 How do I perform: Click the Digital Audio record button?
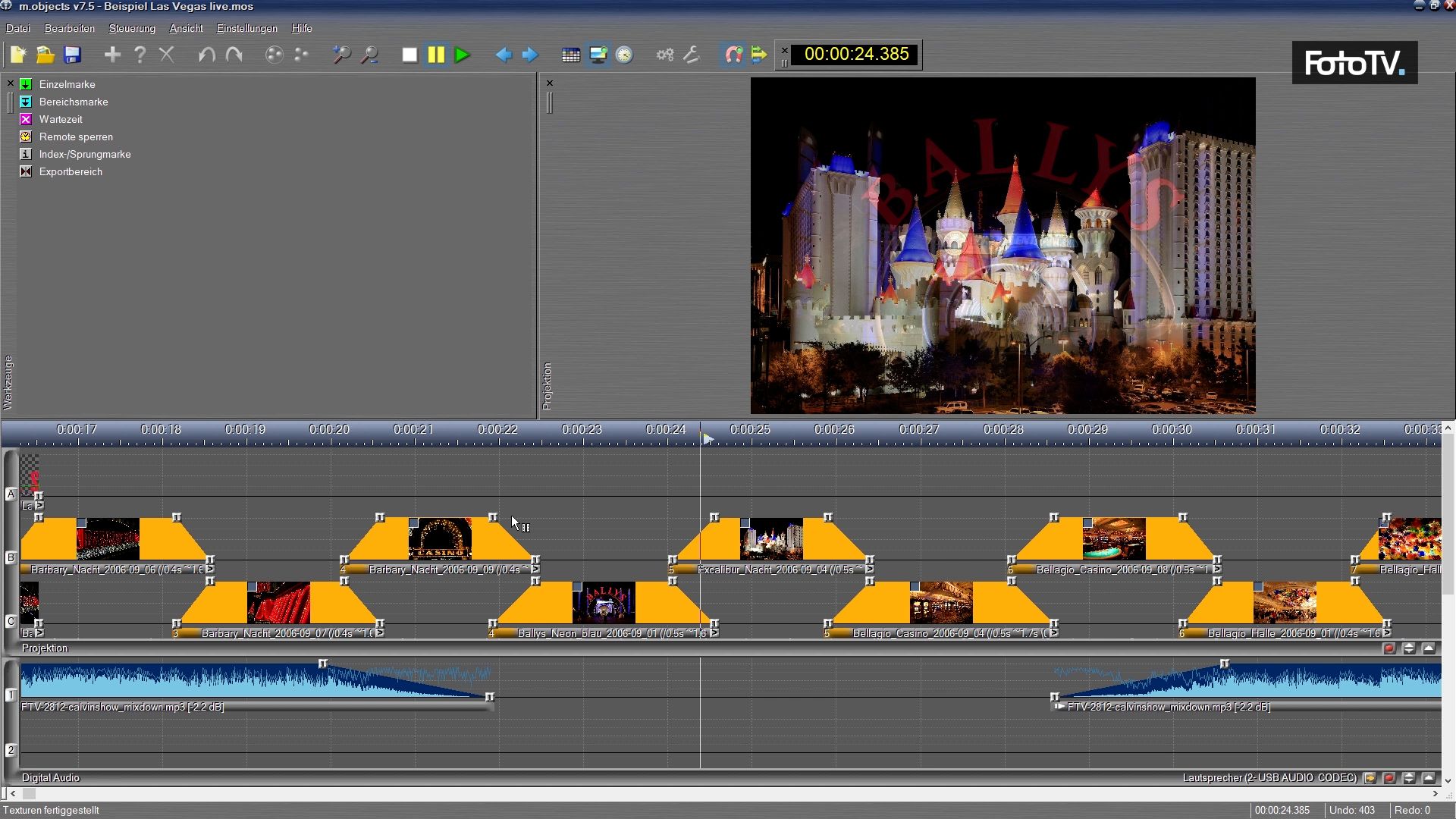[x=1389, y=778]
